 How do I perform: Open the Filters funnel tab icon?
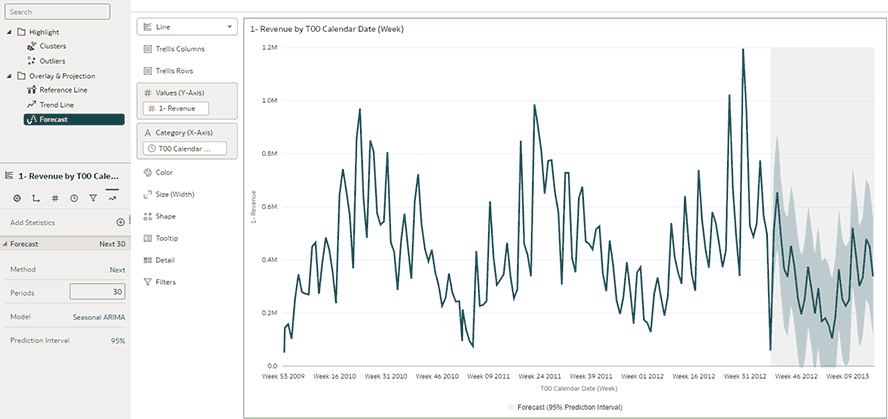[x=93, y=198]
